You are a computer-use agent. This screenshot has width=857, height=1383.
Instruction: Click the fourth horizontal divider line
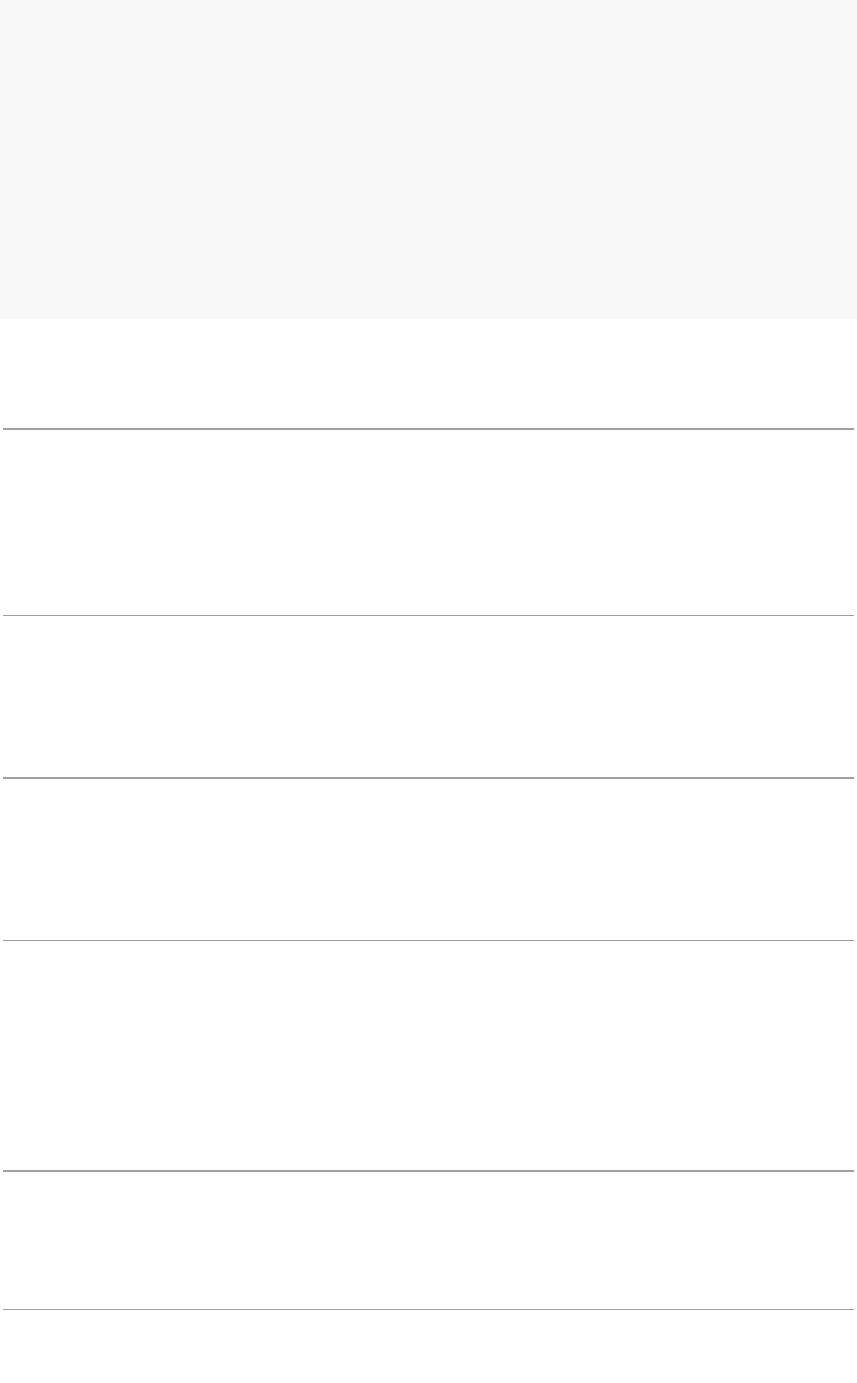click(428, 940)
